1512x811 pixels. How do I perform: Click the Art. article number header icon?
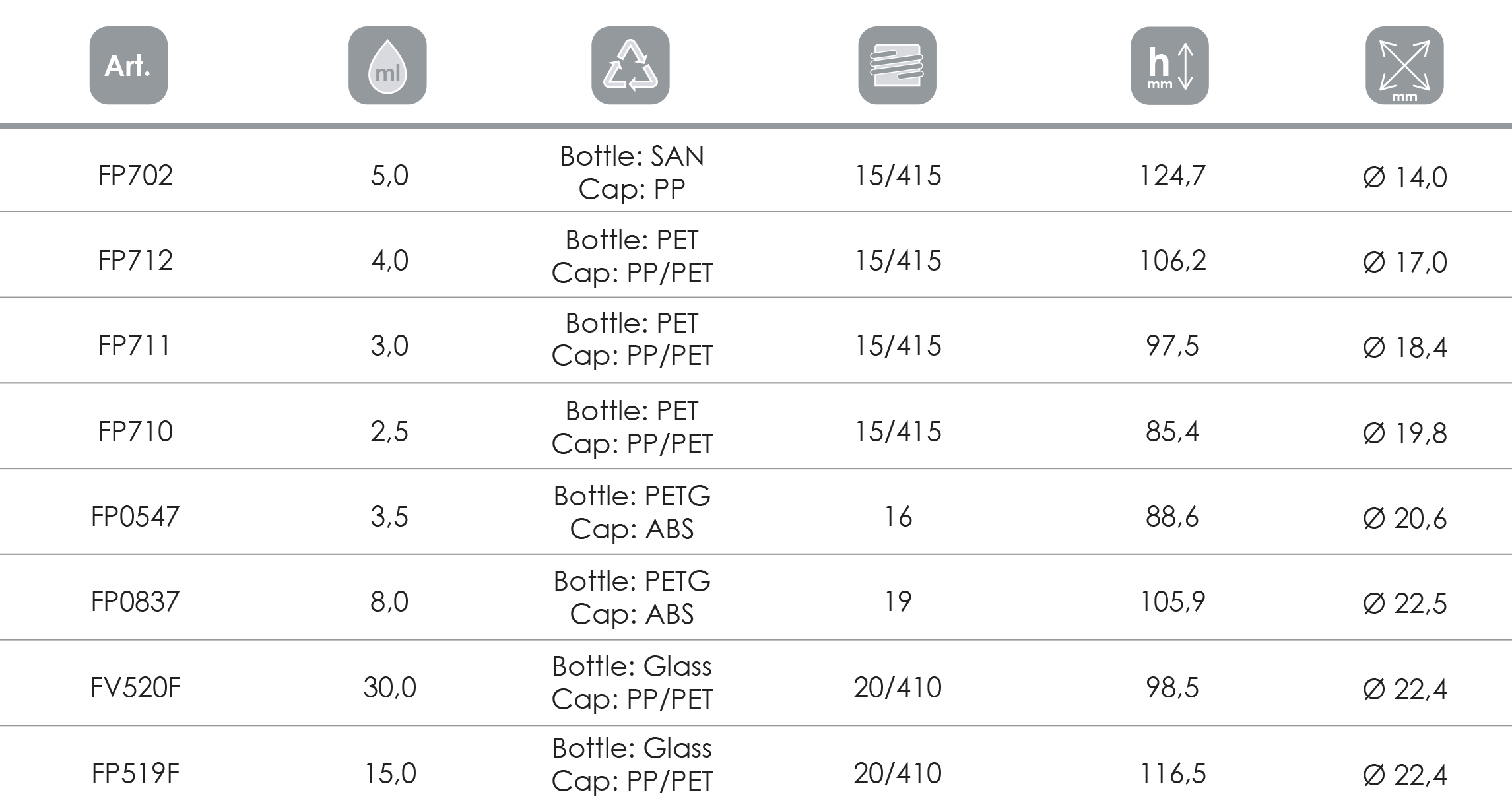(129, 66)
